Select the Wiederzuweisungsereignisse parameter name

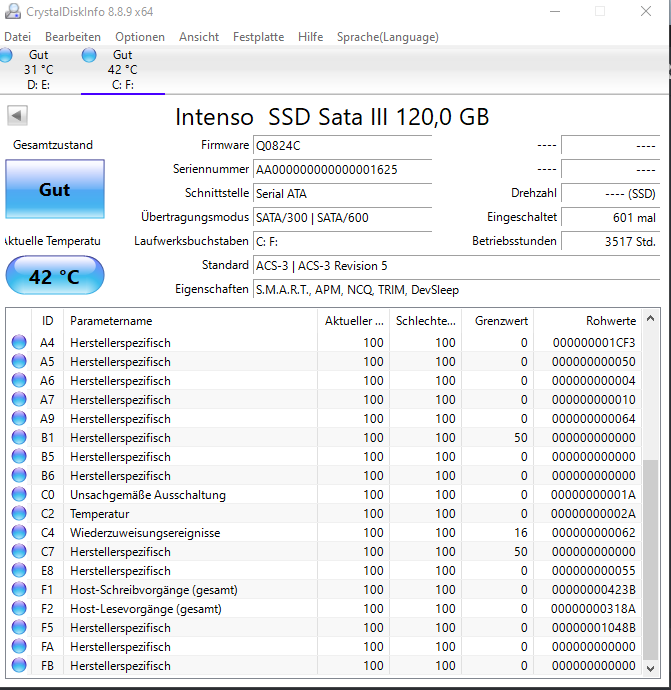tap(145, 533)
